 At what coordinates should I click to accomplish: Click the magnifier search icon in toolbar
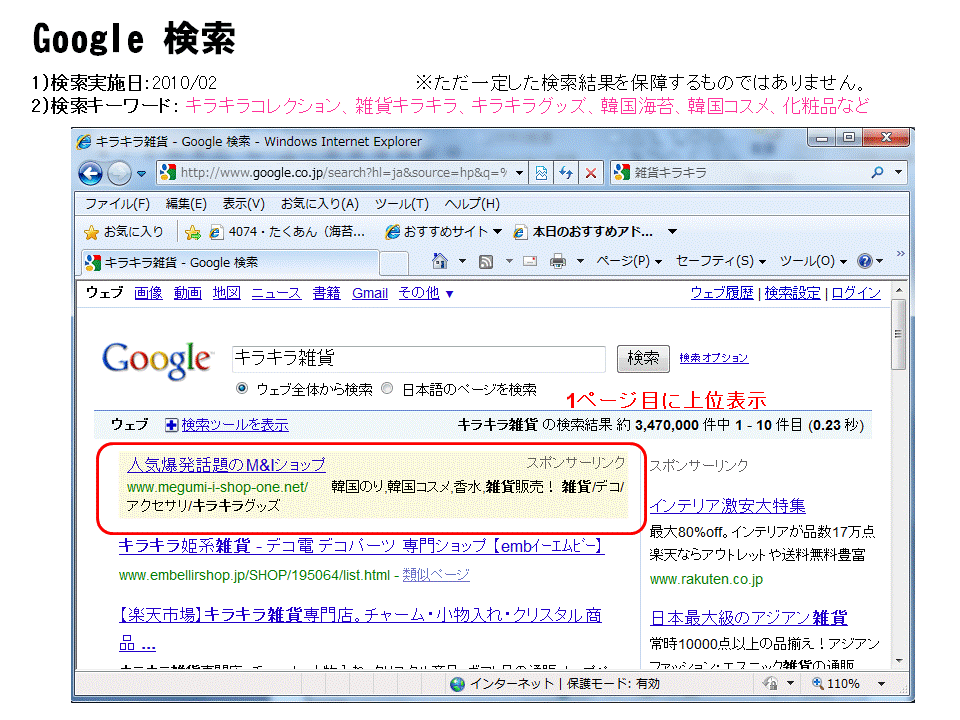tap(877, 173)
